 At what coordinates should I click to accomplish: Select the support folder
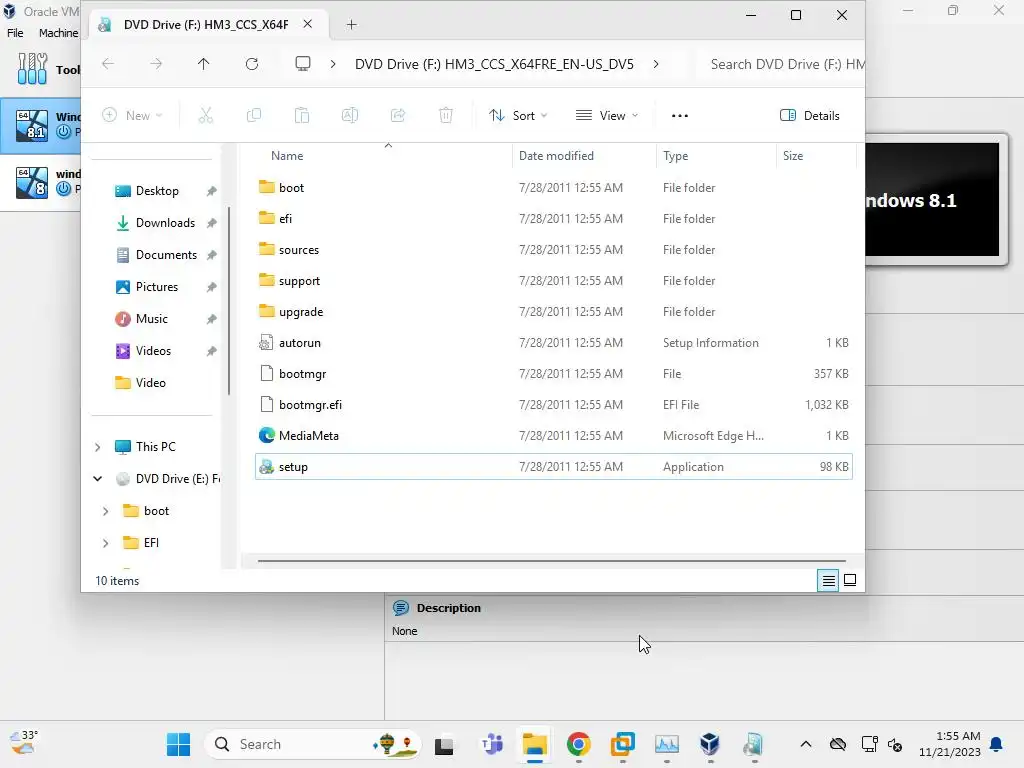[553, 281]
